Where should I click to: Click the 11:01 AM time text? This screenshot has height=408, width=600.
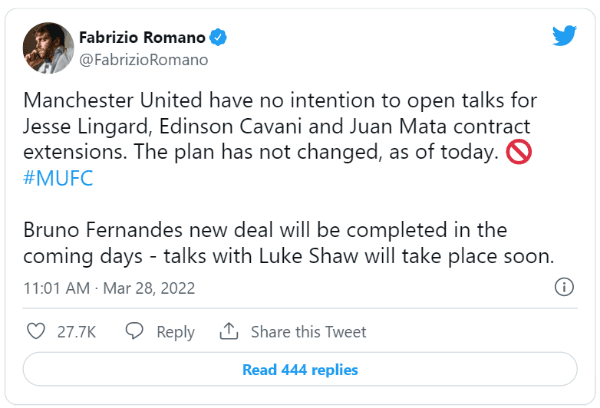[x=59, y=288]
